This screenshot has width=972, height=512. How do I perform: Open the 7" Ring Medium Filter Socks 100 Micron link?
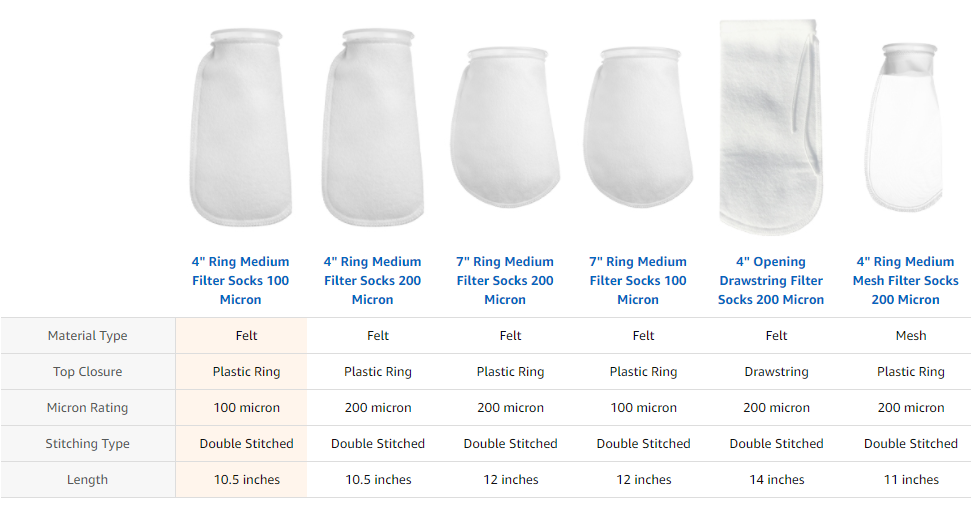coord(638,280)
